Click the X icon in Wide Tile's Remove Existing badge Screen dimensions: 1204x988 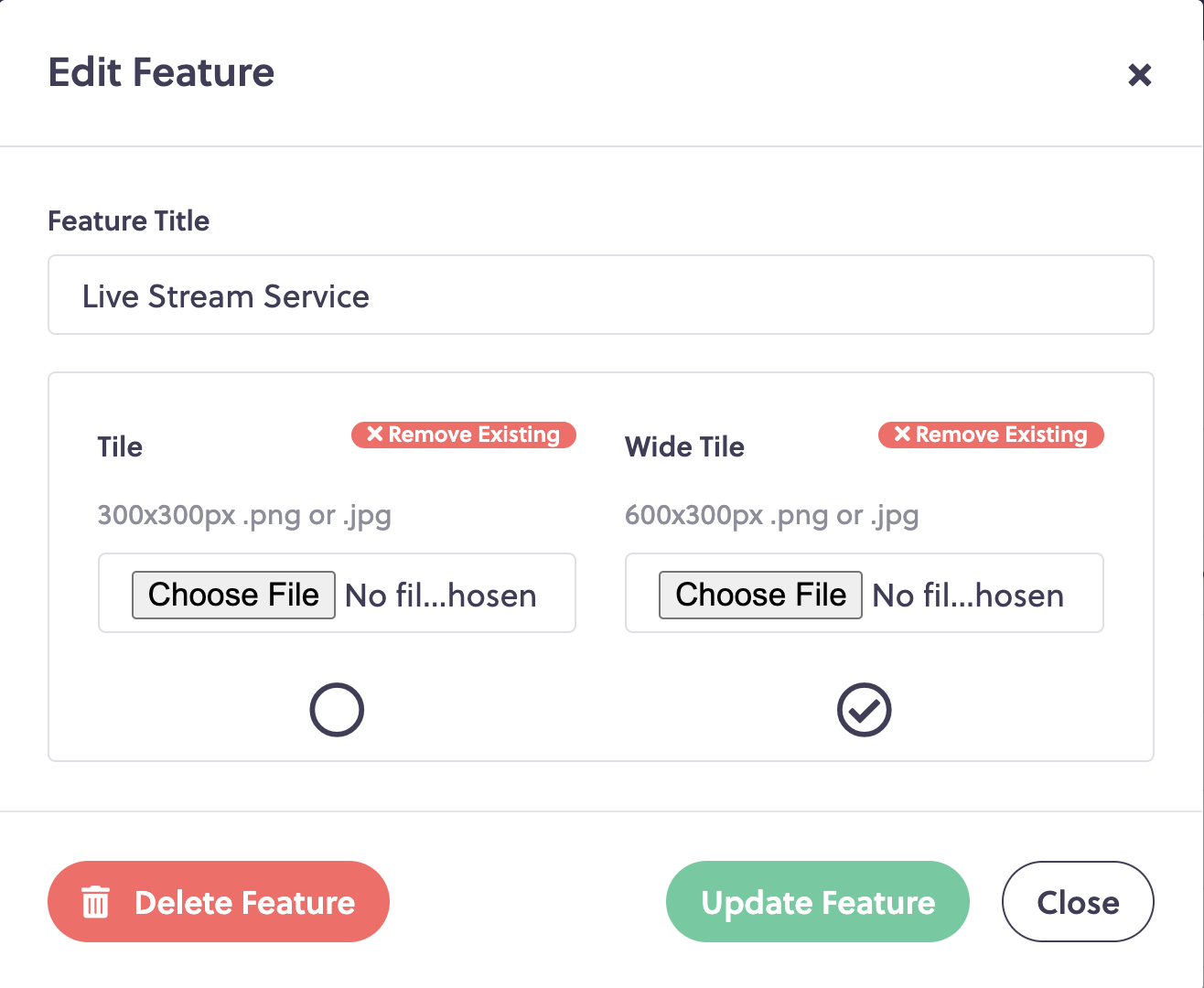(902, 434)
